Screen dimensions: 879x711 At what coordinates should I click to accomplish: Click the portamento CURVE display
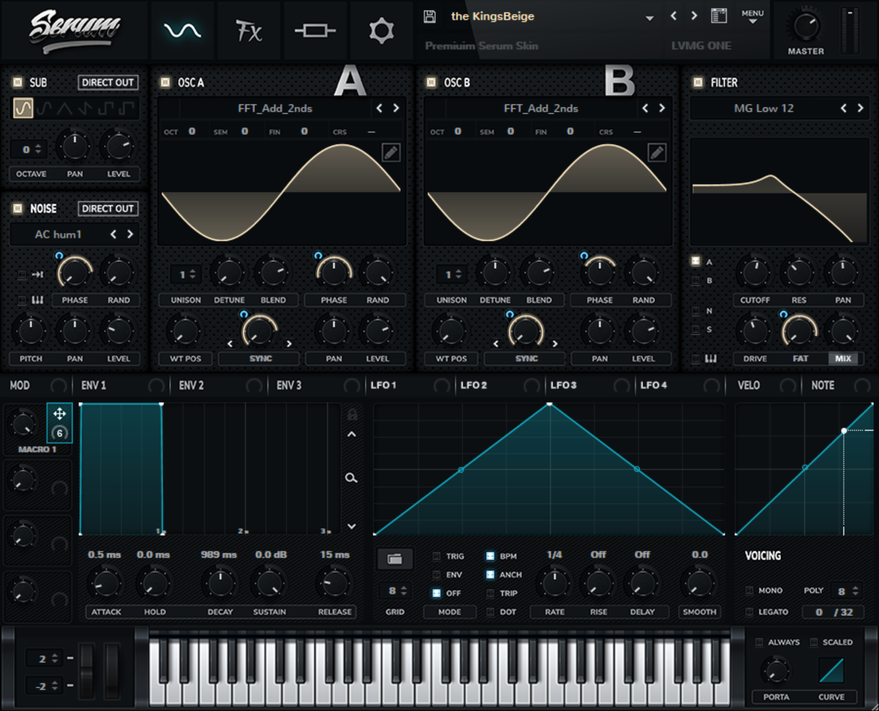831,670
